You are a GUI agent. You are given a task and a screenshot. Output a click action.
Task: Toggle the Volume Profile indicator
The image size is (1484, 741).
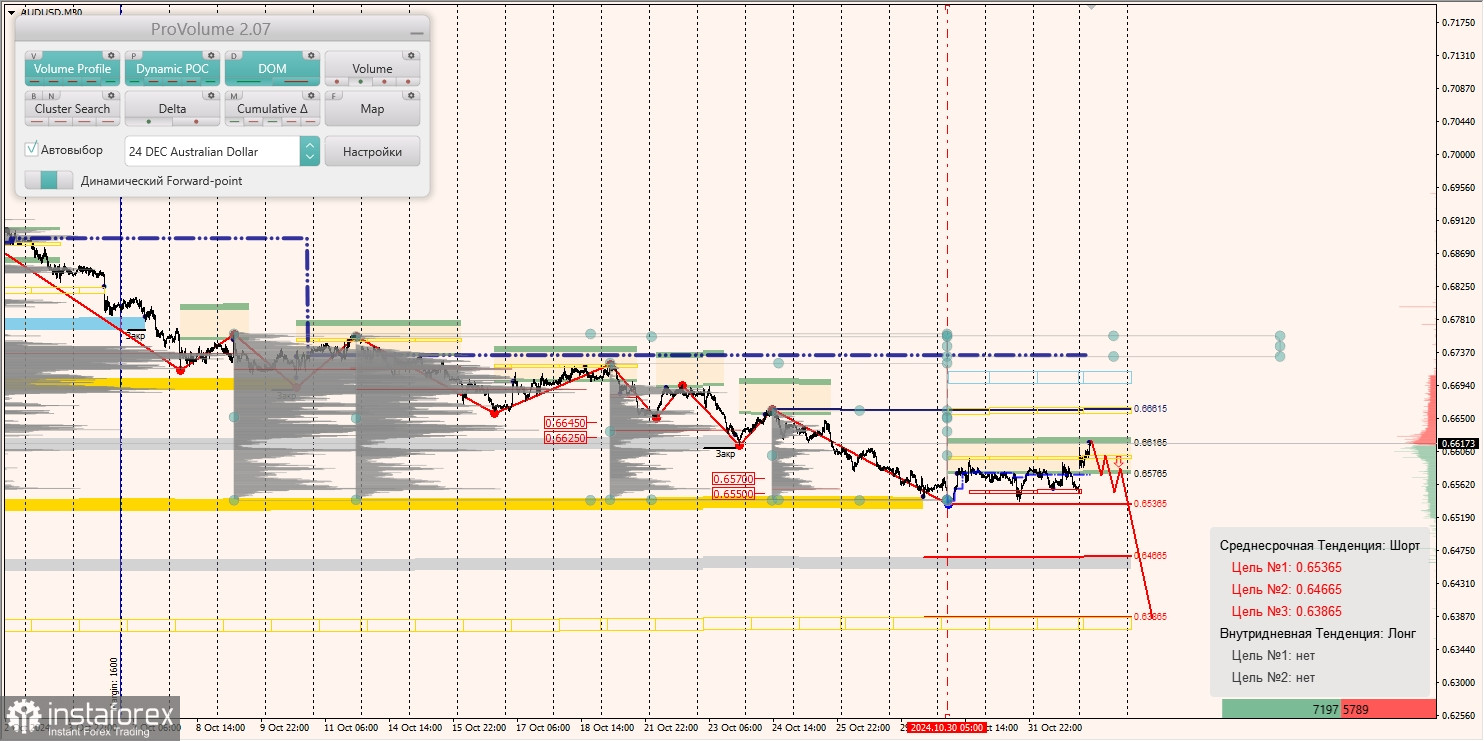[x=72, y=69]
